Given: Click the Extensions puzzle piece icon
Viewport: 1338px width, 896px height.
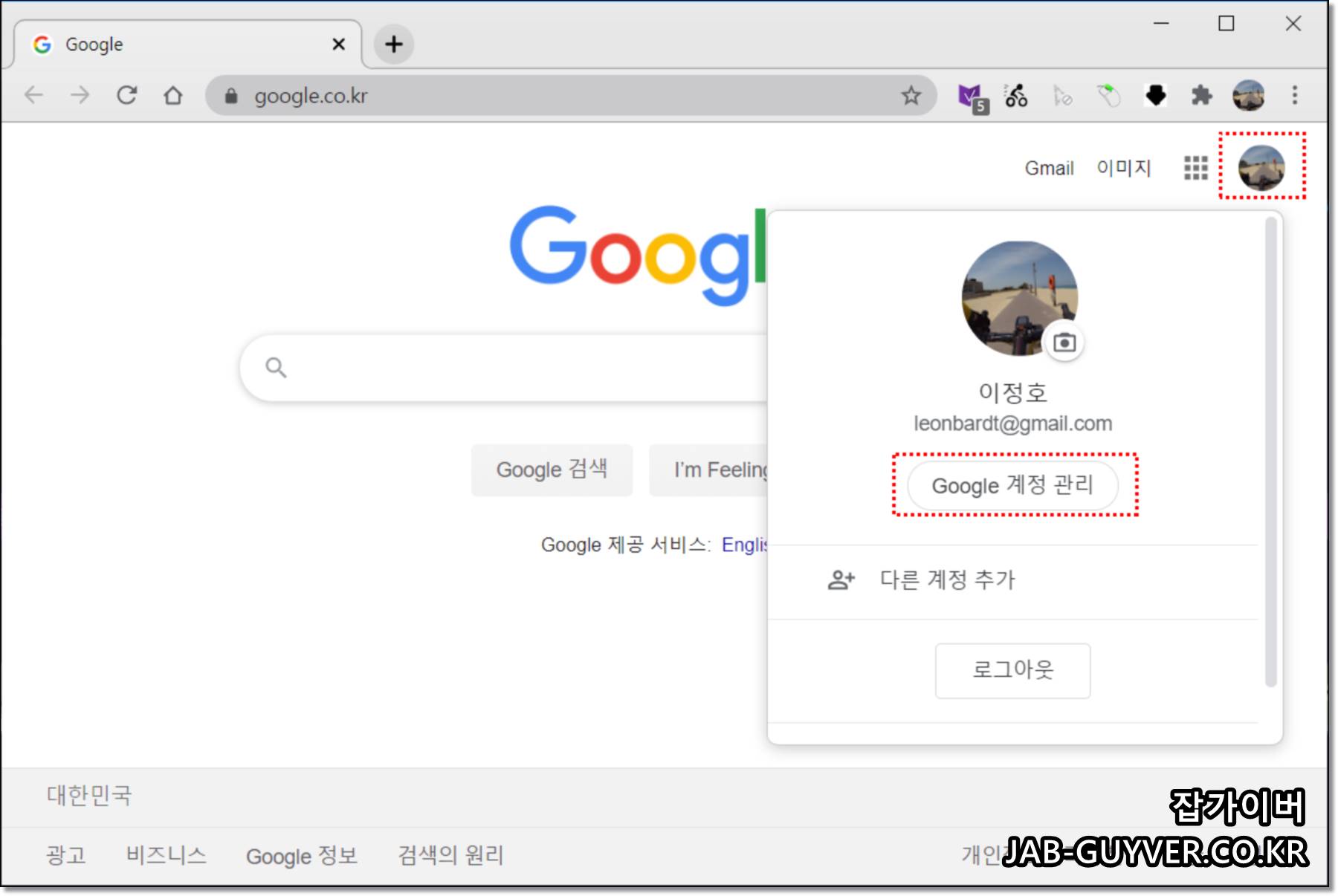Looking at the screenshot, I should [x=1201, y=95].
